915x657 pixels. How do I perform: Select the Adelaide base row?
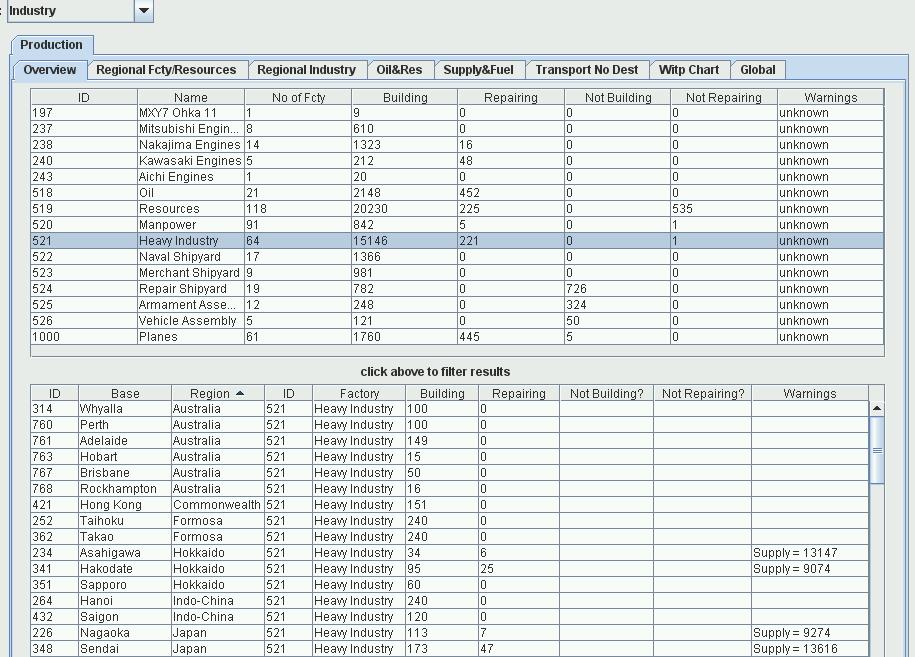(449, 441)
